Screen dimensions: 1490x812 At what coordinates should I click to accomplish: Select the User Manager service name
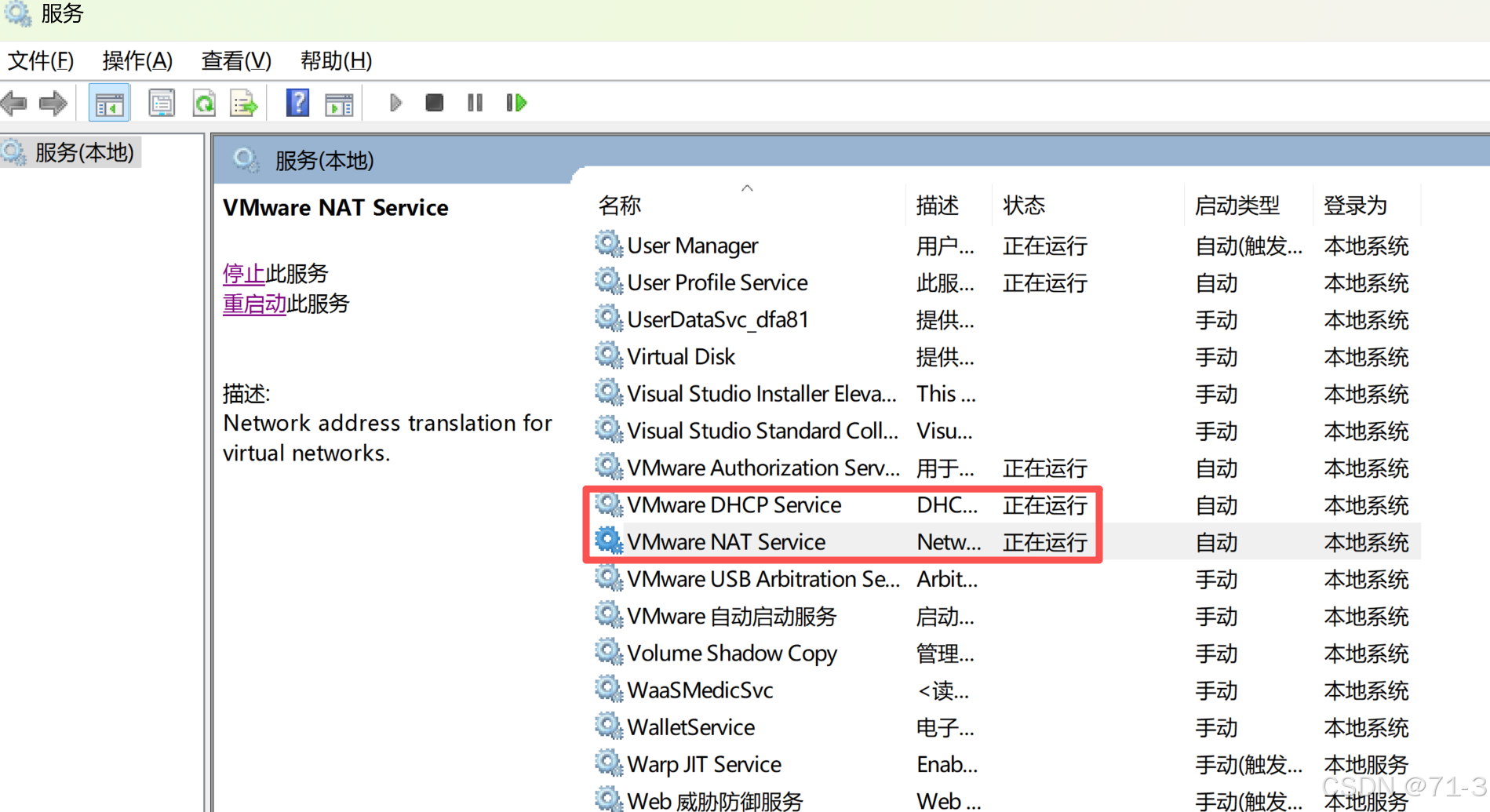tap(693, 246)
